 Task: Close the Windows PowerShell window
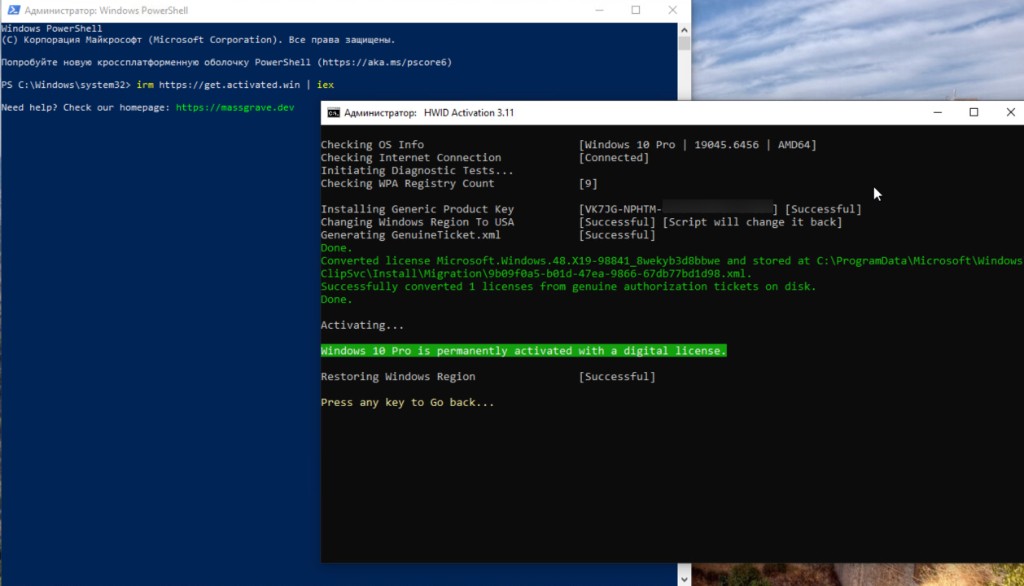pos(672,10)
